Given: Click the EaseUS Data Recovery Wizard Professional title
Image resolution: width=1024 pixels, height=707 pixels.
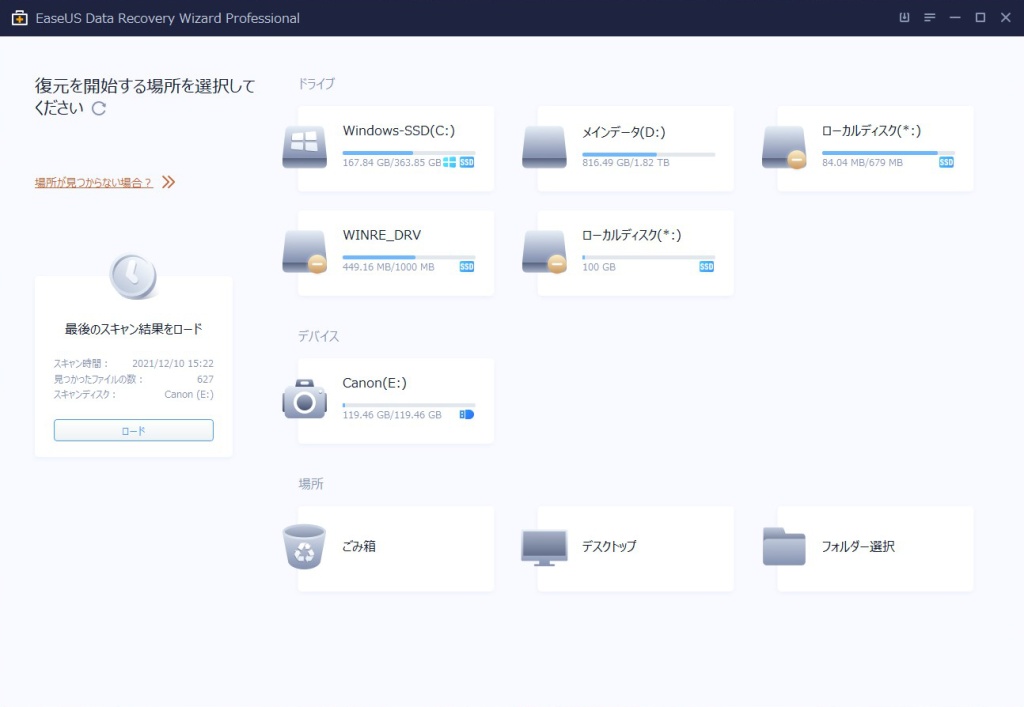Looking at the screenshot, I should click(x=167, y=18).
